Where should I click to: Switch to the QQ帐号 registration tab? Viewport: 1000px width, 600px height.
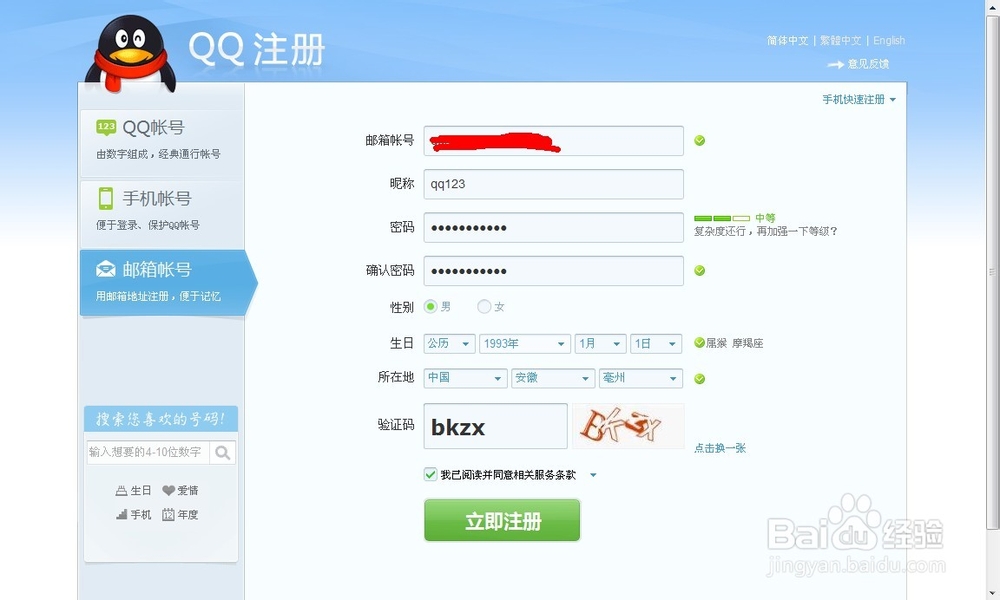[x=161, y=141]
